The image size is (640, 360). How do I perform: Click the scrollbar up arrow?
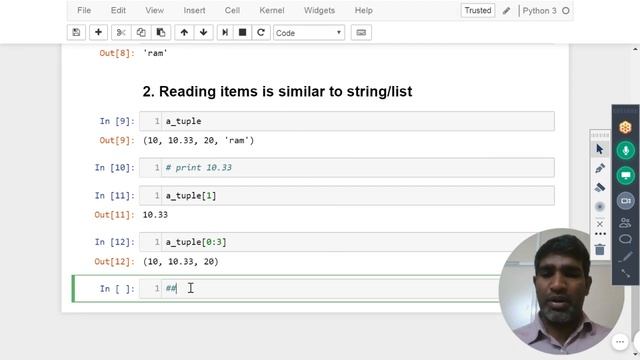coord(635,49)
